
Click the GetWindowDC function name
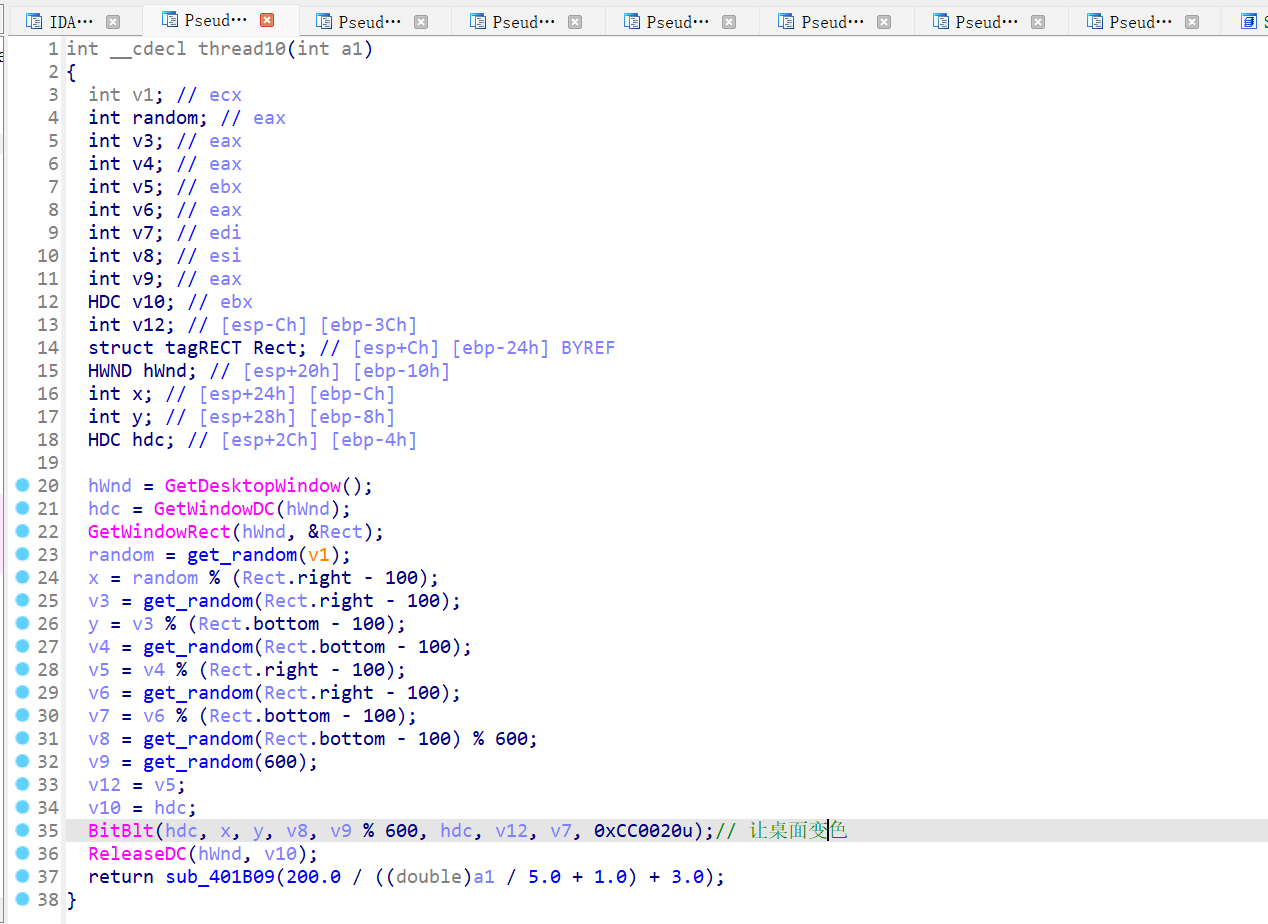coord(214,509)
